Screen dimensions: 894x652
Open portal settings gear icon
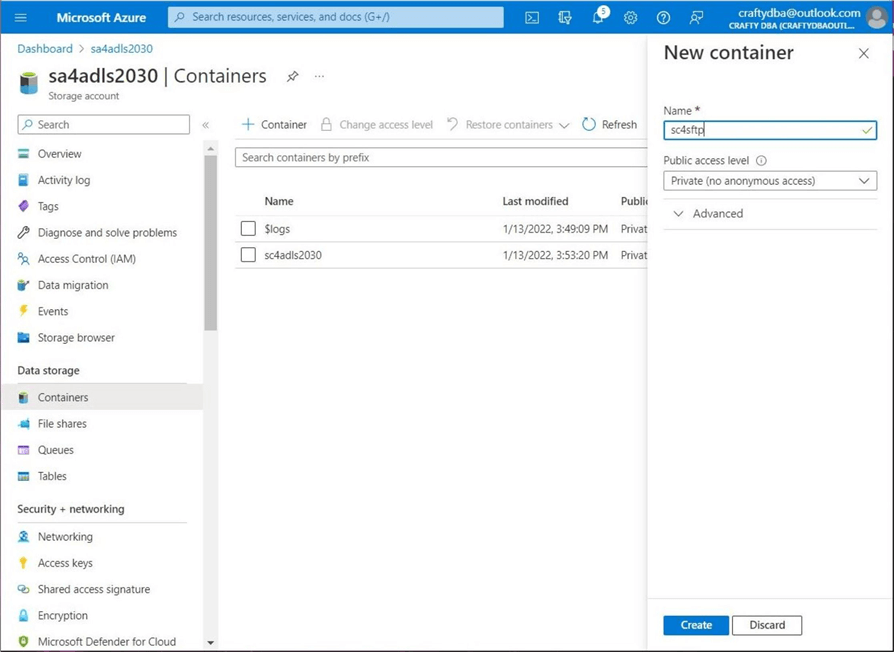630,17
